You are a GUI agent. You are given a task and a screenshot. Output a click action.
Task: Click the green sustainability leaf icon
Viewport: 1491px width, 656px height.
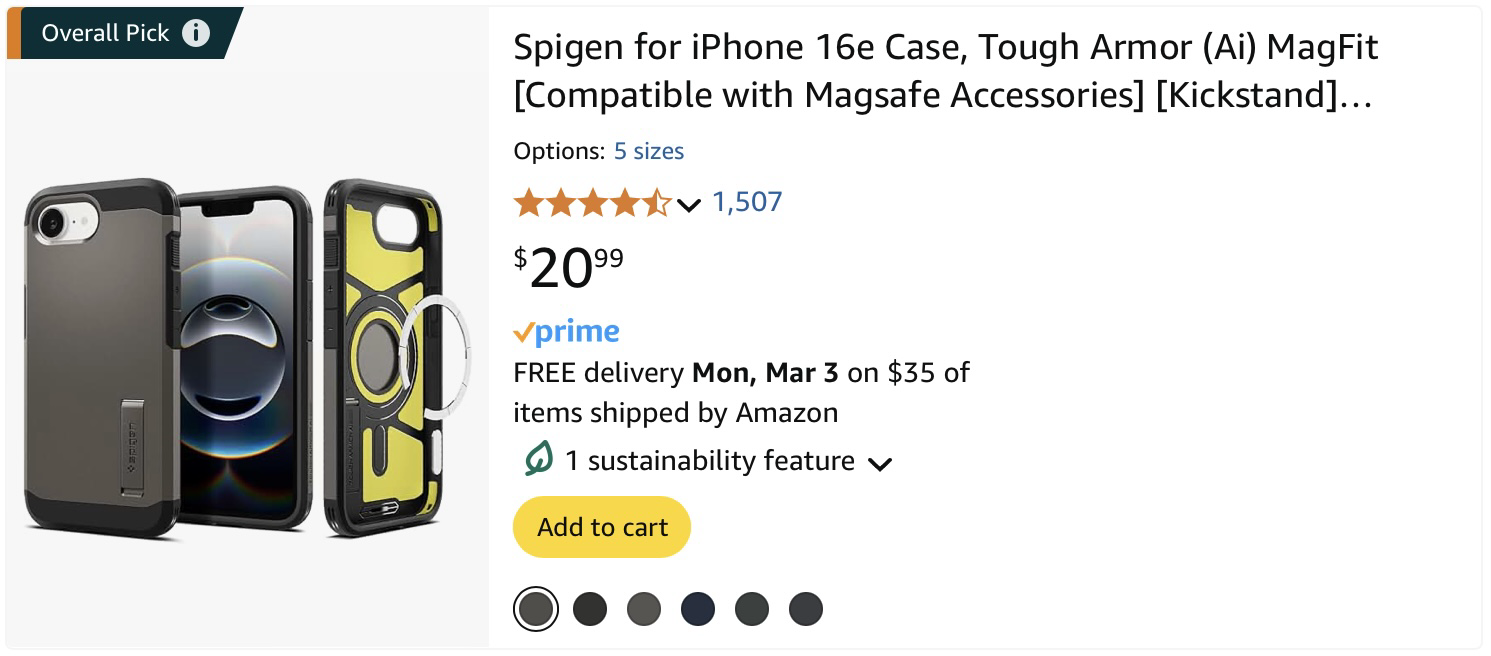537,459
